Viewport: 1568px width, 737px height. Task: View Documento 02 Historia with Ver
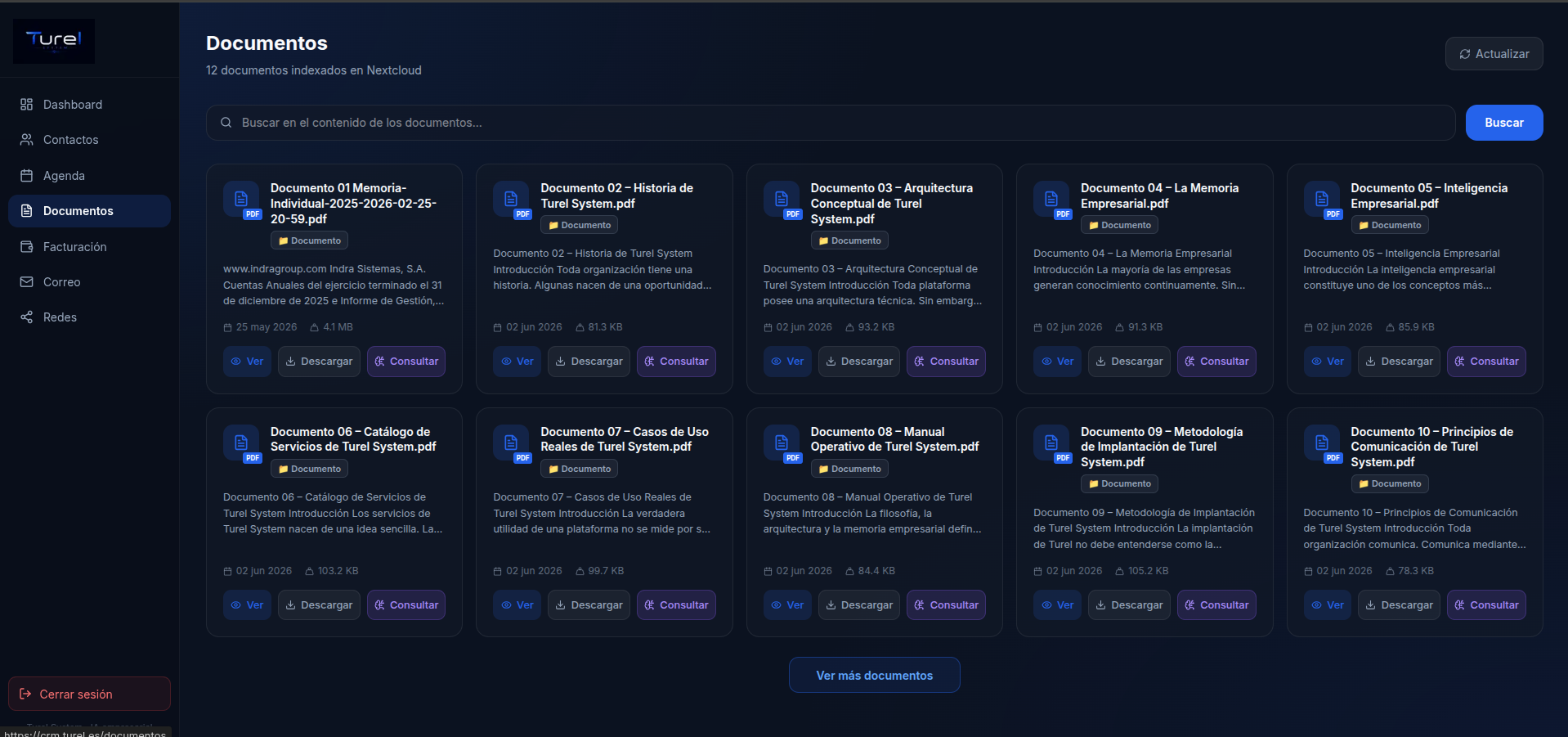click(x=517, y=362)
